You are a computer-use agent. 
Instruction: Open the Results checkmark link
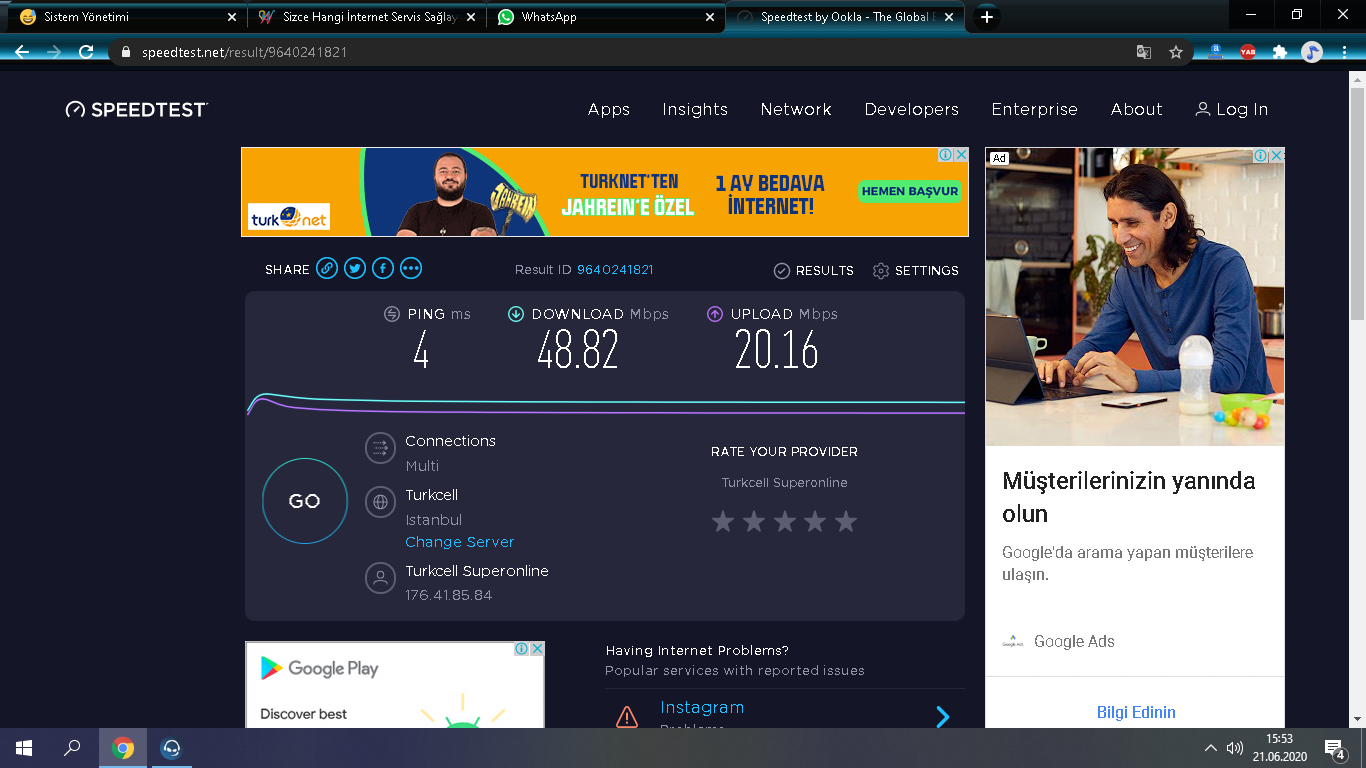coord(814,271)
